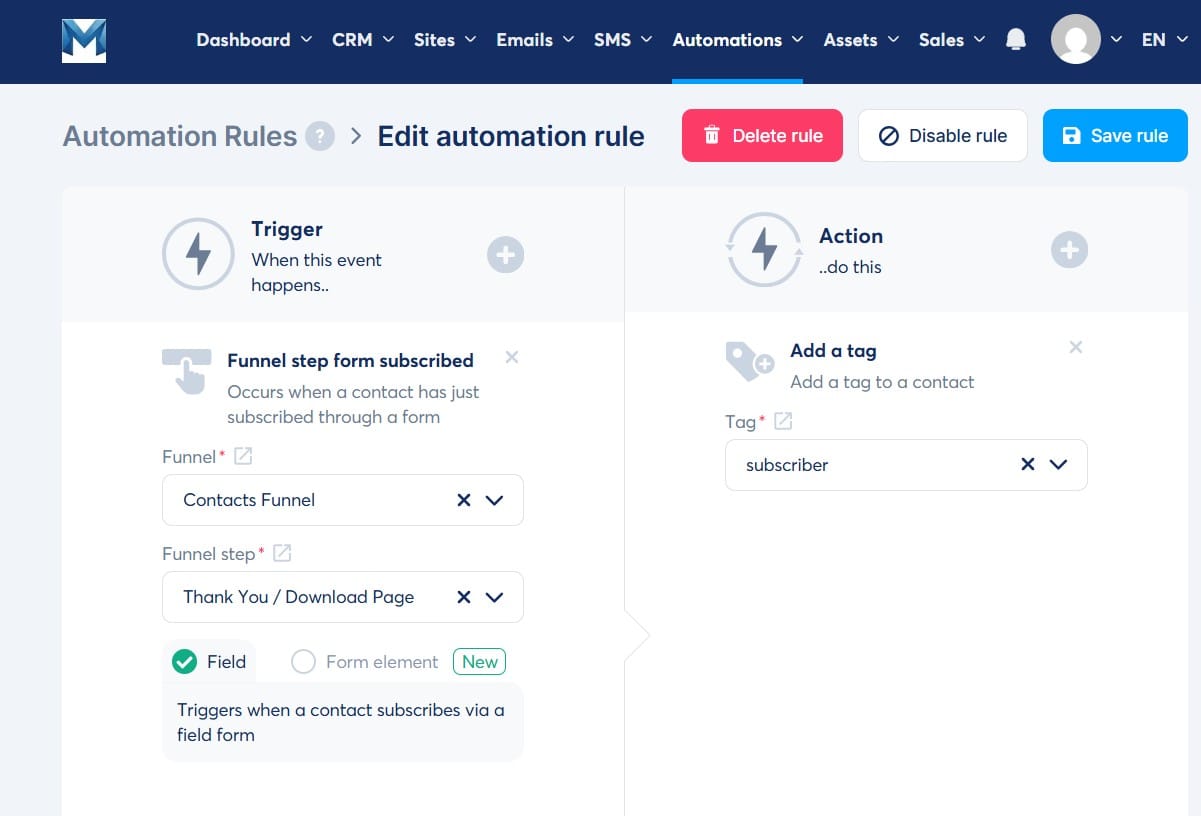Open external link next to Funnel step label
The width and height of the screenshot is (1201, 816).
pyautogui.click(x=282, y=553)
